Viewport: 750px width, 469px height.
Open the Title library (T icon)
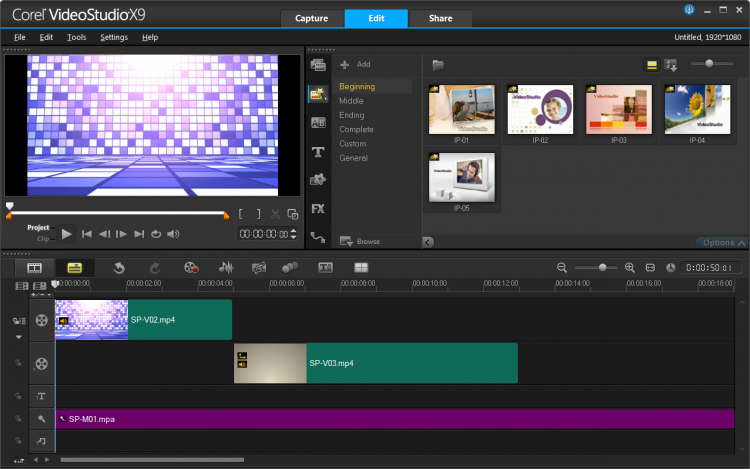tap(318, 151)
